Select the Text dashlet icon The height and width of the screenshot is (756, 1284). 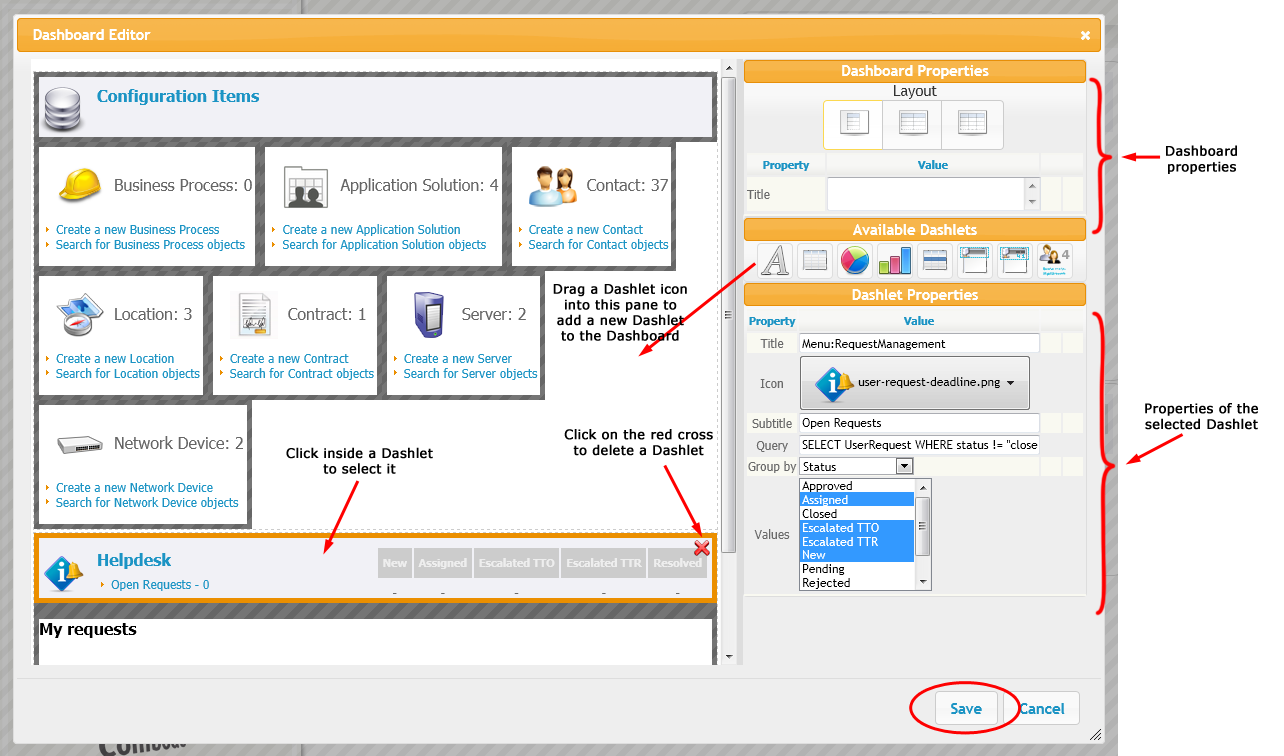pos(775,260)
